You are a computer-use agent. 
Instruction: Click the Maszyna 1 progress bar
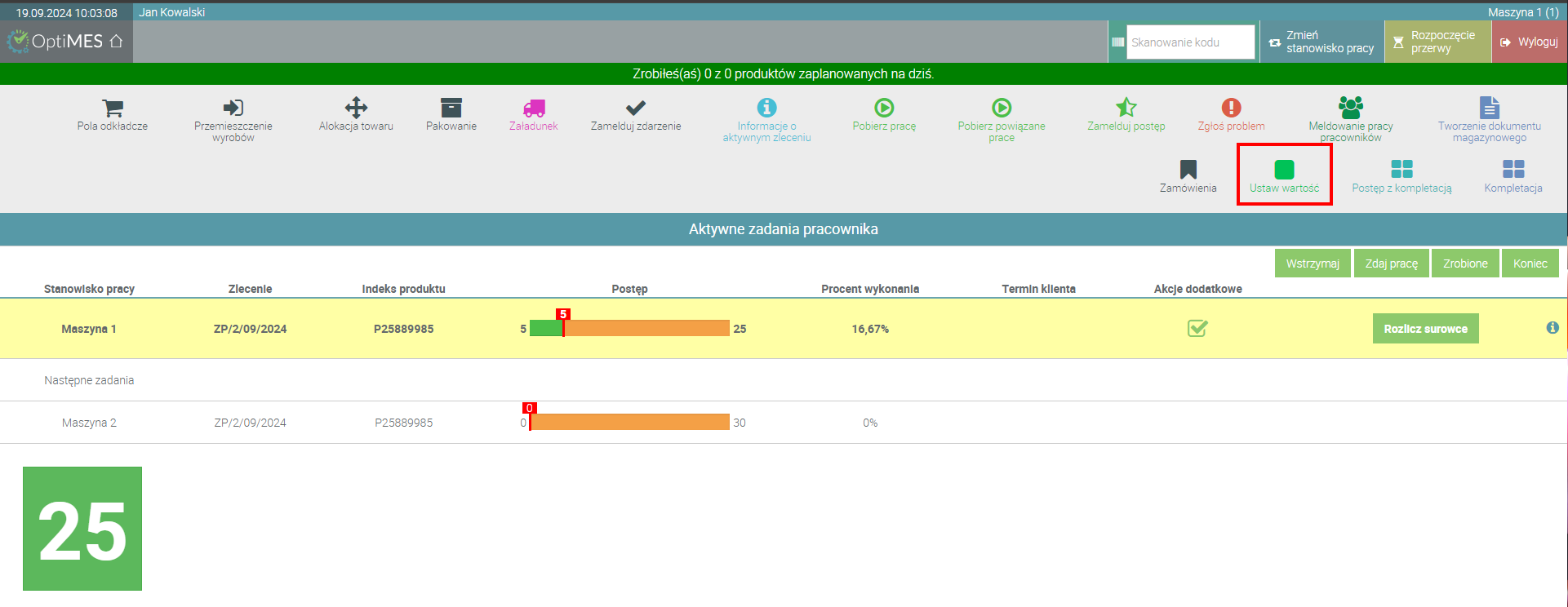click(x=629, y=328)
